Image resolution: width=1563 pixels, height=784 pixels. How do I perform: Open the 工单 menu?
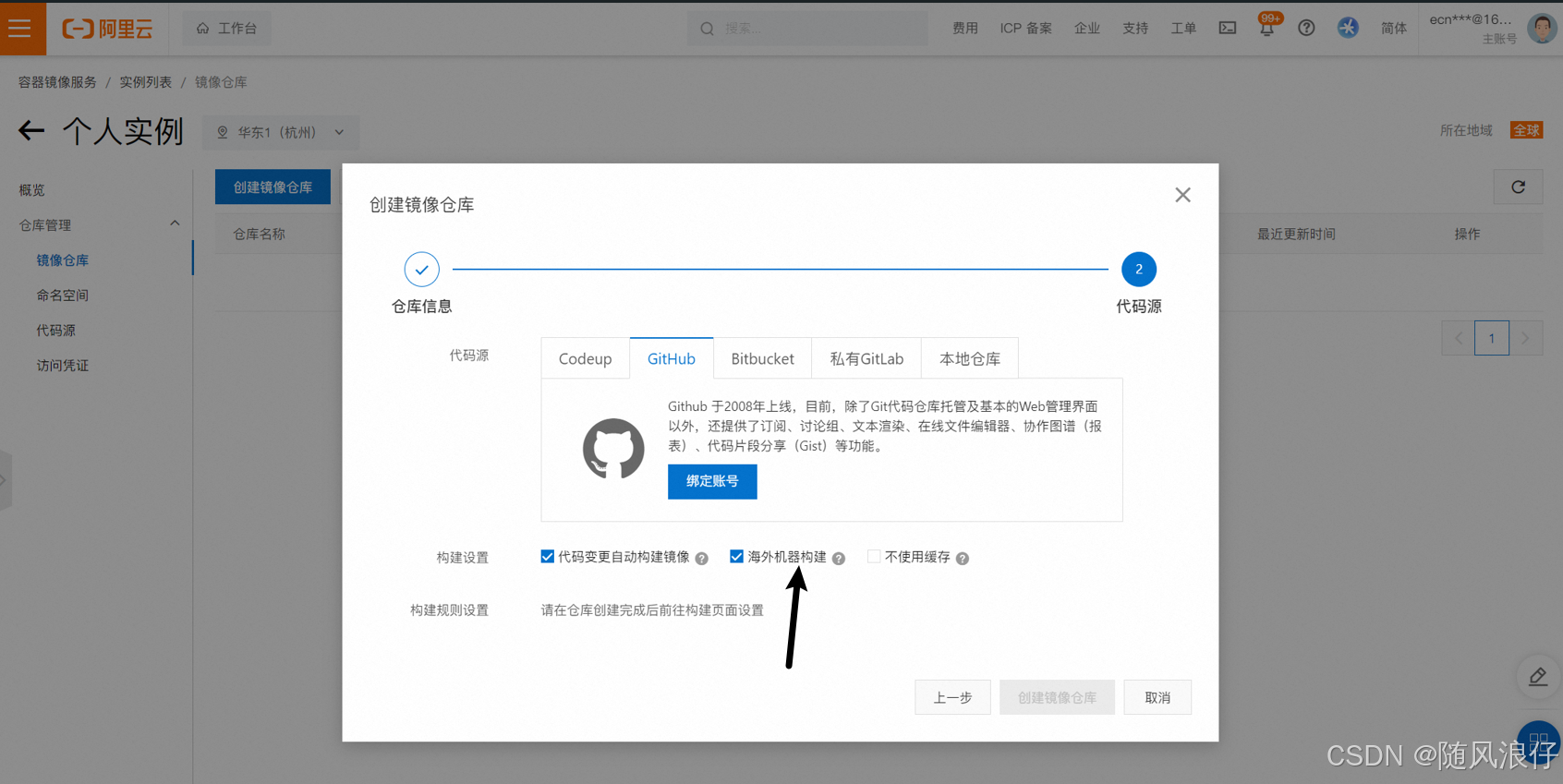click(1183, 29)
